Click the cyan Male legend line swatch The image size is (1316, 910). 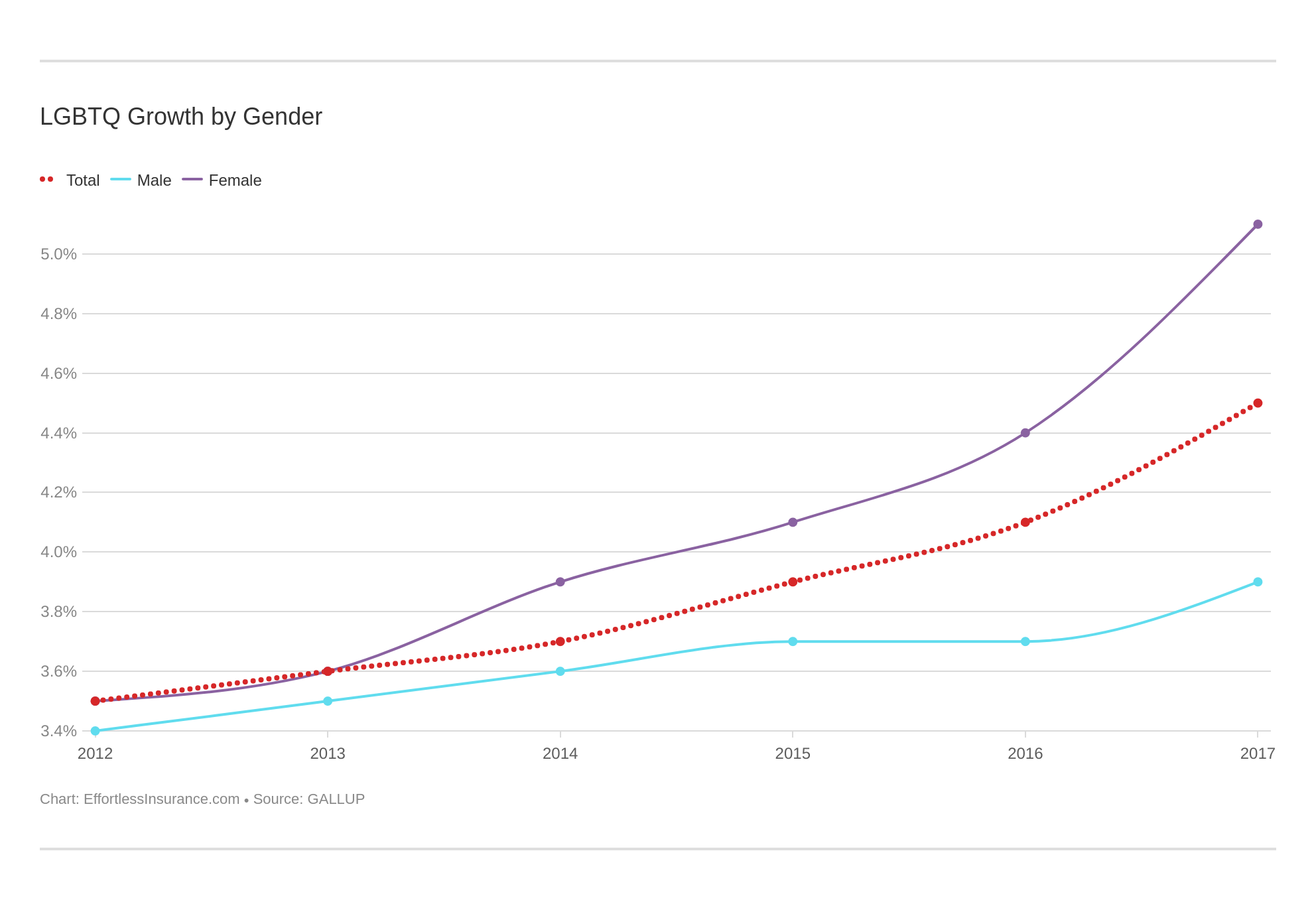121,179
